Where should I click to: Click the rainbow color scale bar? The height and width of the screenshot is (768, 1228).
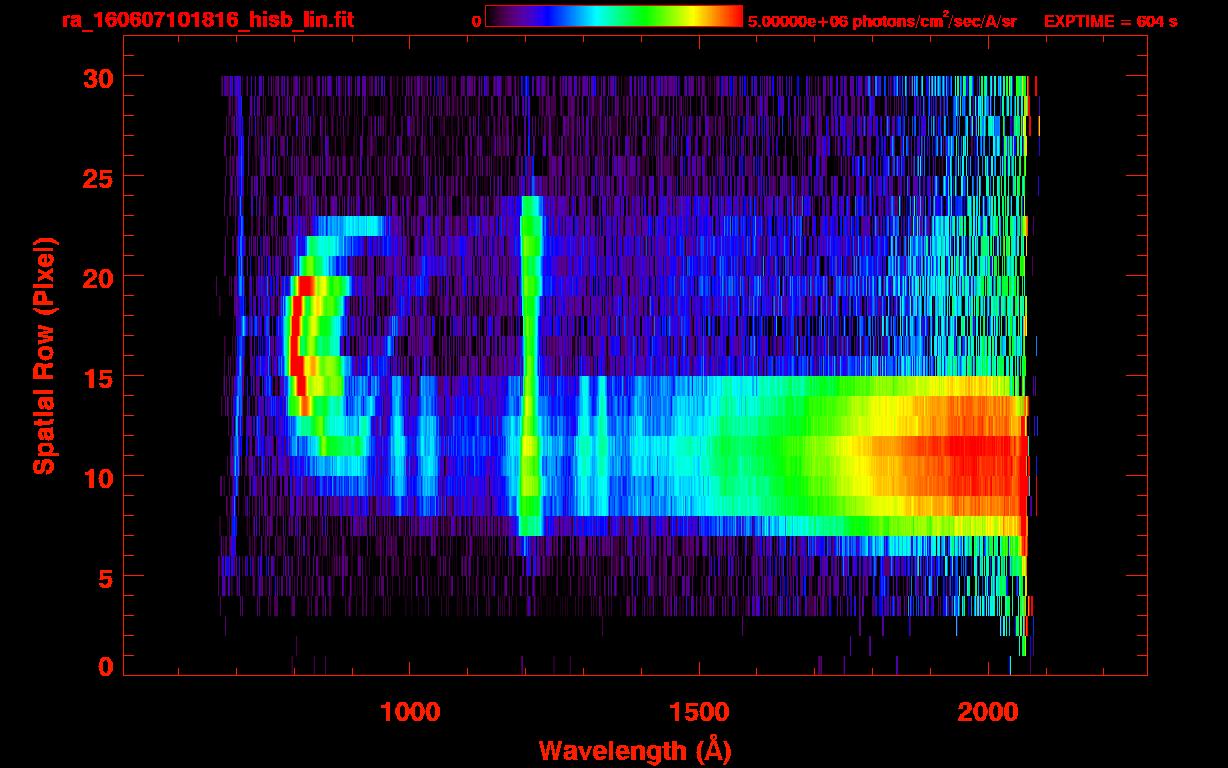coord(613,16)
